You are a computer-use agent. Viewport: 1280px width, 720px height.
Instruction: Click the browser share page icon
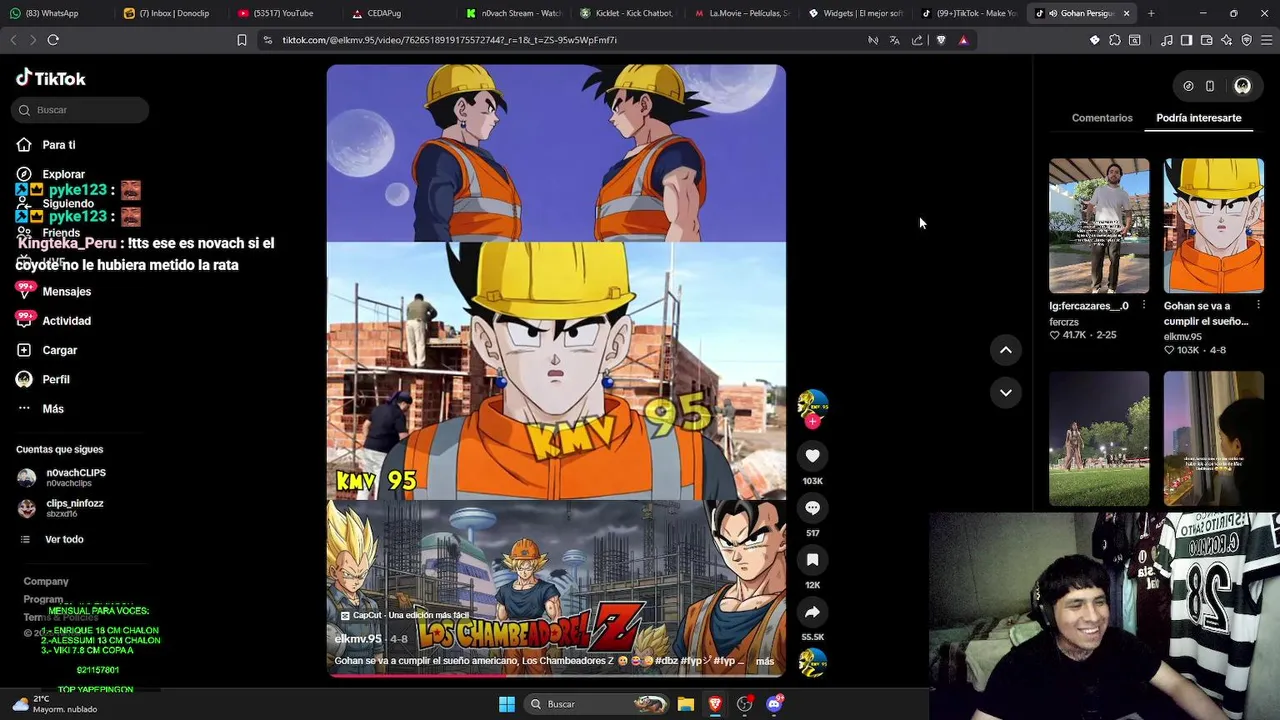point(917,40)
